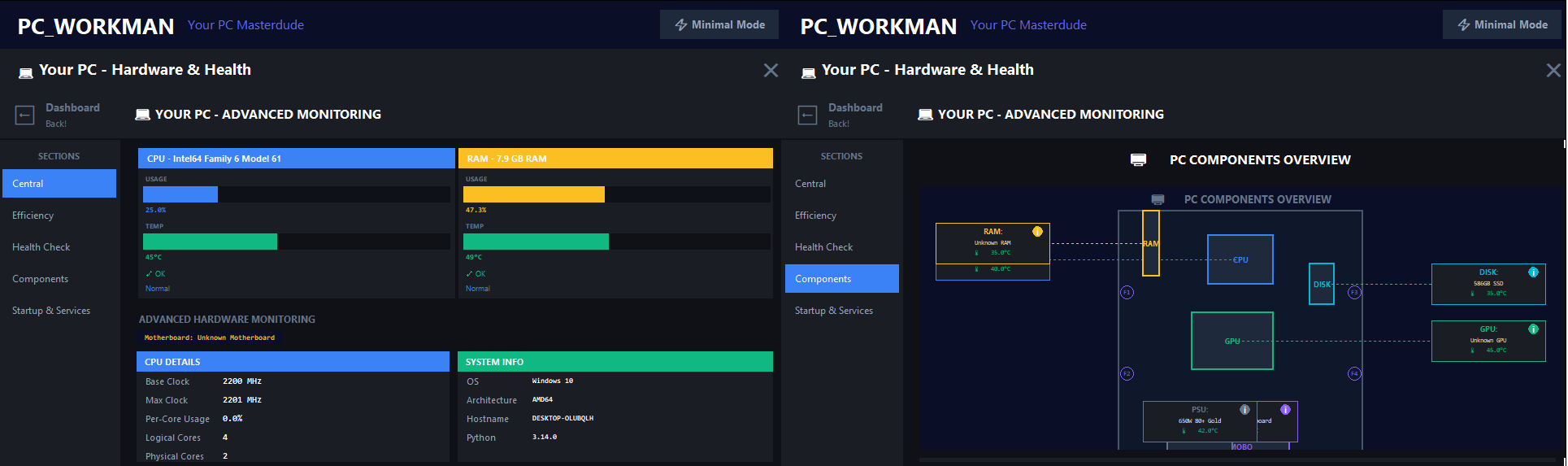The image size is (1568, 466).
Task: Select the GPU block on the motherboard diagram
Action: (x=1232, y=341)
